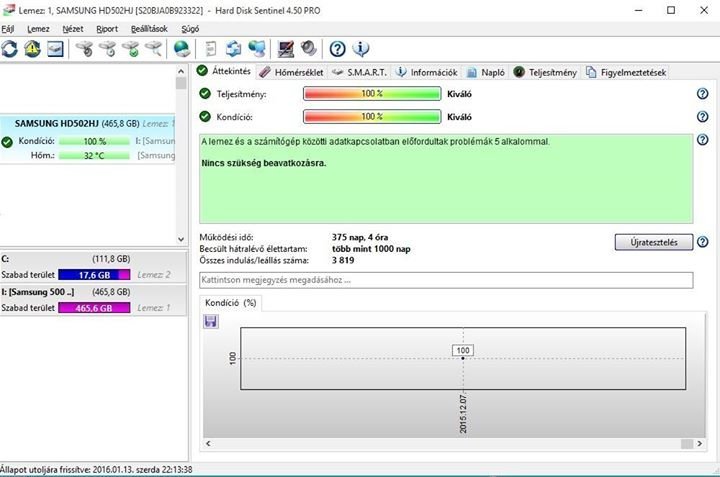Open the report document toolbar icon
The height and width of the screenshot is (477, 720).
coord(211,49)
